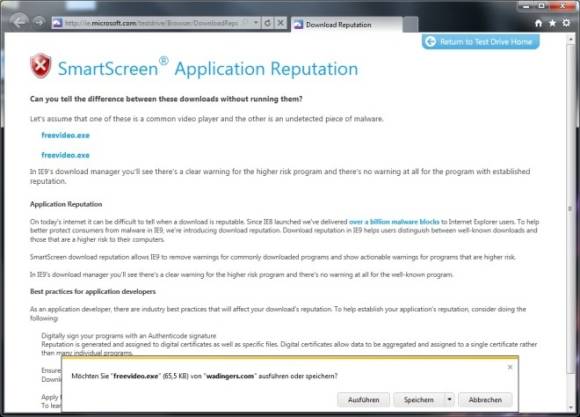Open the 'over a billion malware blocks' link
The width and height of the screenshot is (580, 417).
[394, 222]
